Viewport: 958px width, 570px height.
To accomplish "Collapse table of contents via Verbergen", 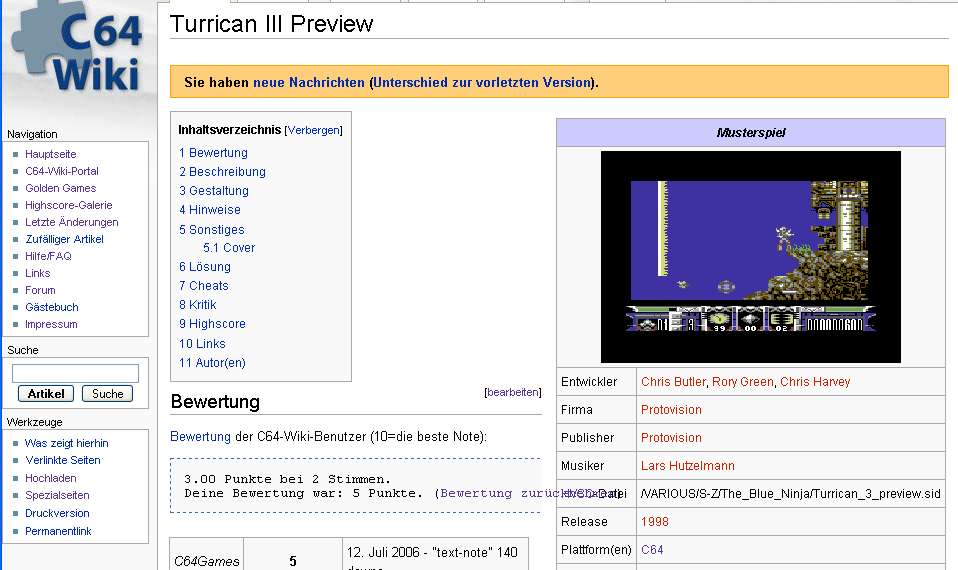I will click(314, 130).
